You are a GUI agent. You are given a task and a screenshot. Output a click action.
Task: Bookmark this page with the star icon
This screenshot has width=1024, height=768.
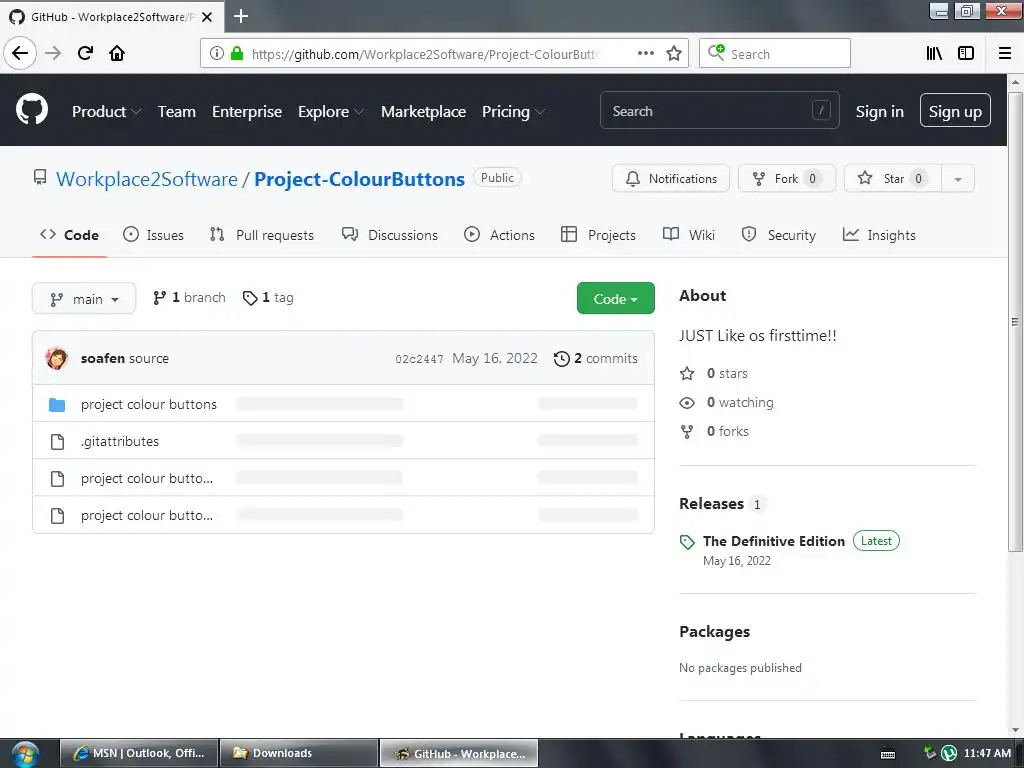point(674,53)
